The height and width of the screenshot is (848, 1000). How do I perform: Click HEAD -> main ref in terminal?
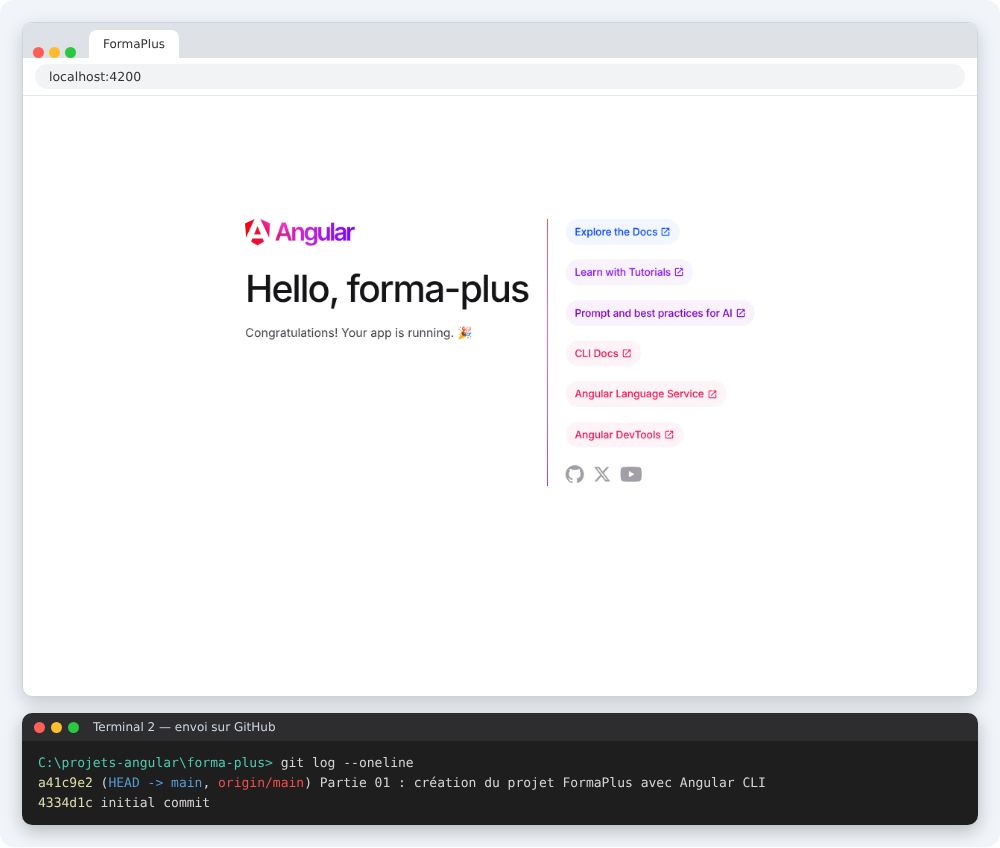click(x=155, y=782)
